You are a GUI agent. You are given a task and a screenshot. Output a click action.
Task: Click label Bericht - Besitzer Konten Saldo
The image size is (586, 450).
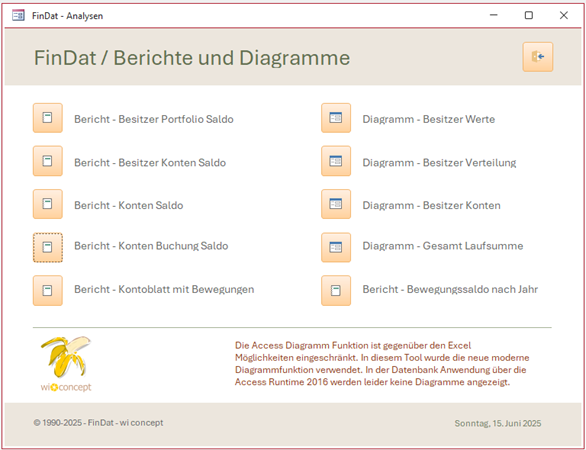click(x=150, y=163)
